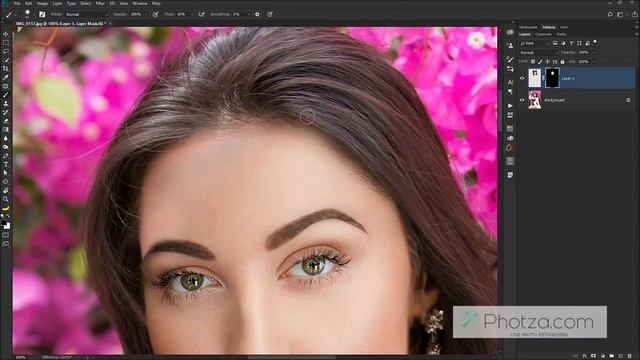Open the Opacity slider dropdown in options bar

point(146,14)
